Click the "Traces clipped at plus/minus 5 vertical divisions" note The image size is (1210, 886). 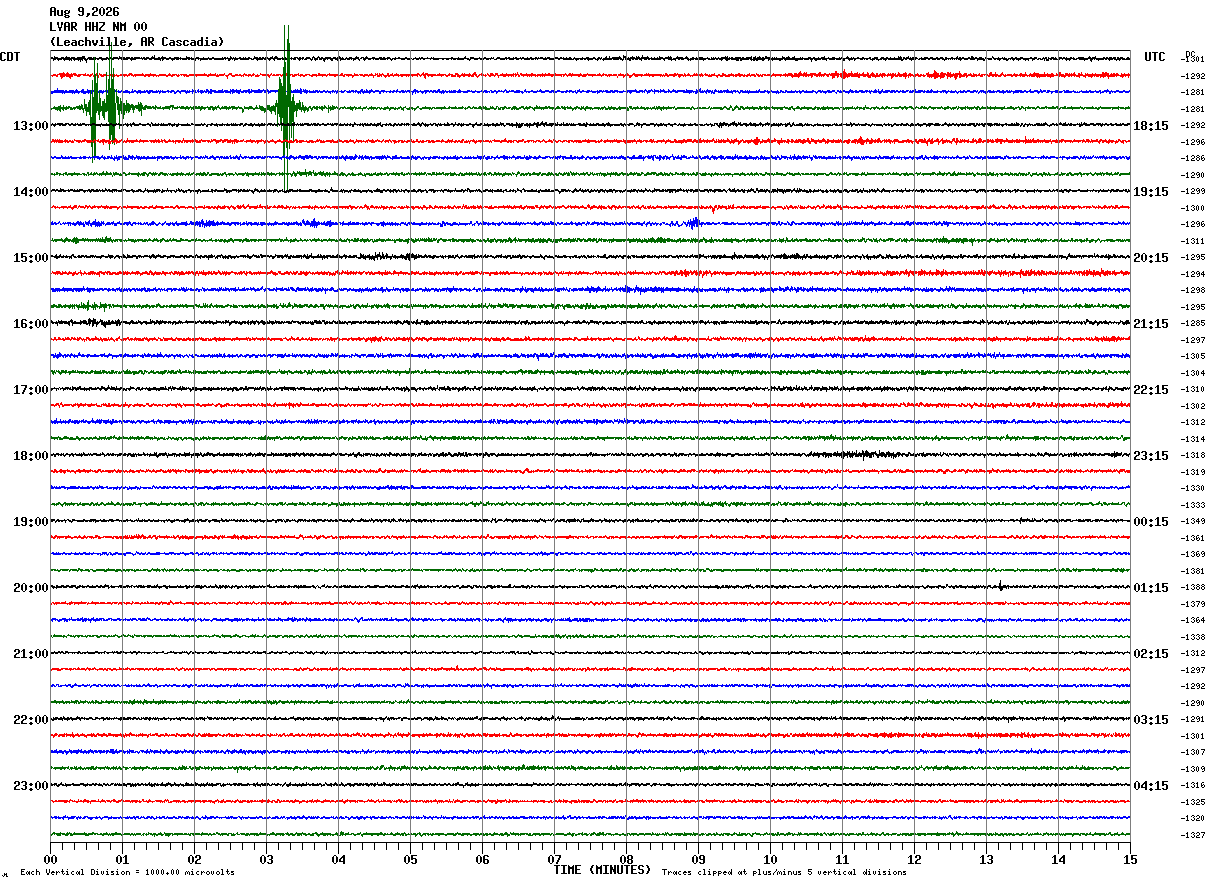pos(784,873)
